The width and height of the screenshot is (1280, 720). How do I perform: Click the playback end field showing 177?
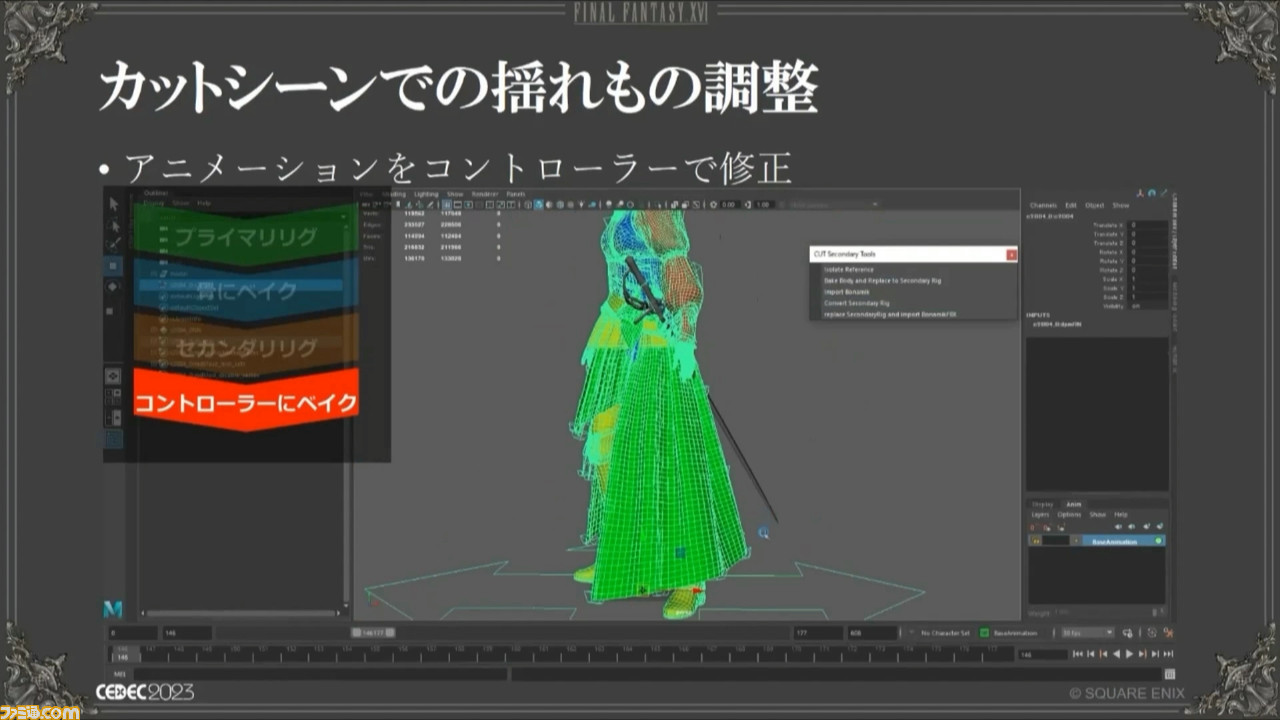tap(817, 633)
